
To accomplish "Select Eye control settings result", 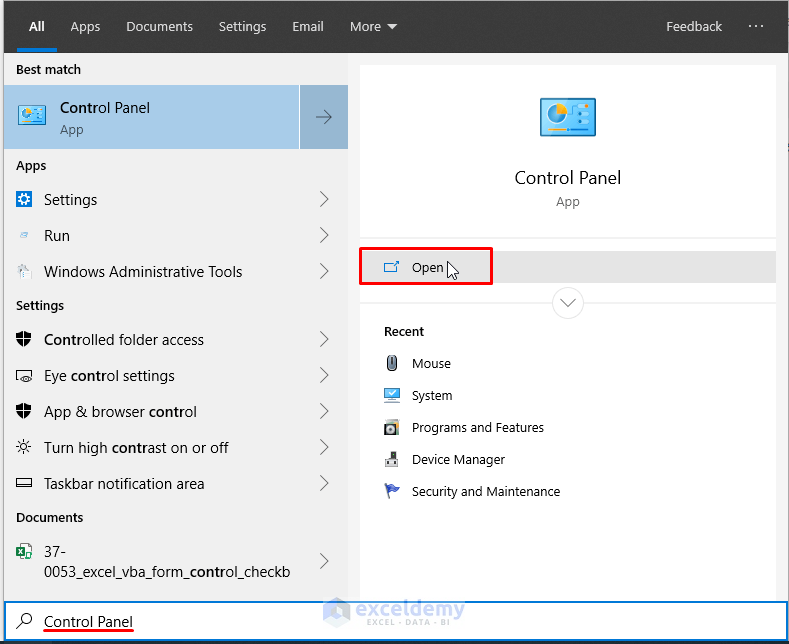I will (176, 375).
